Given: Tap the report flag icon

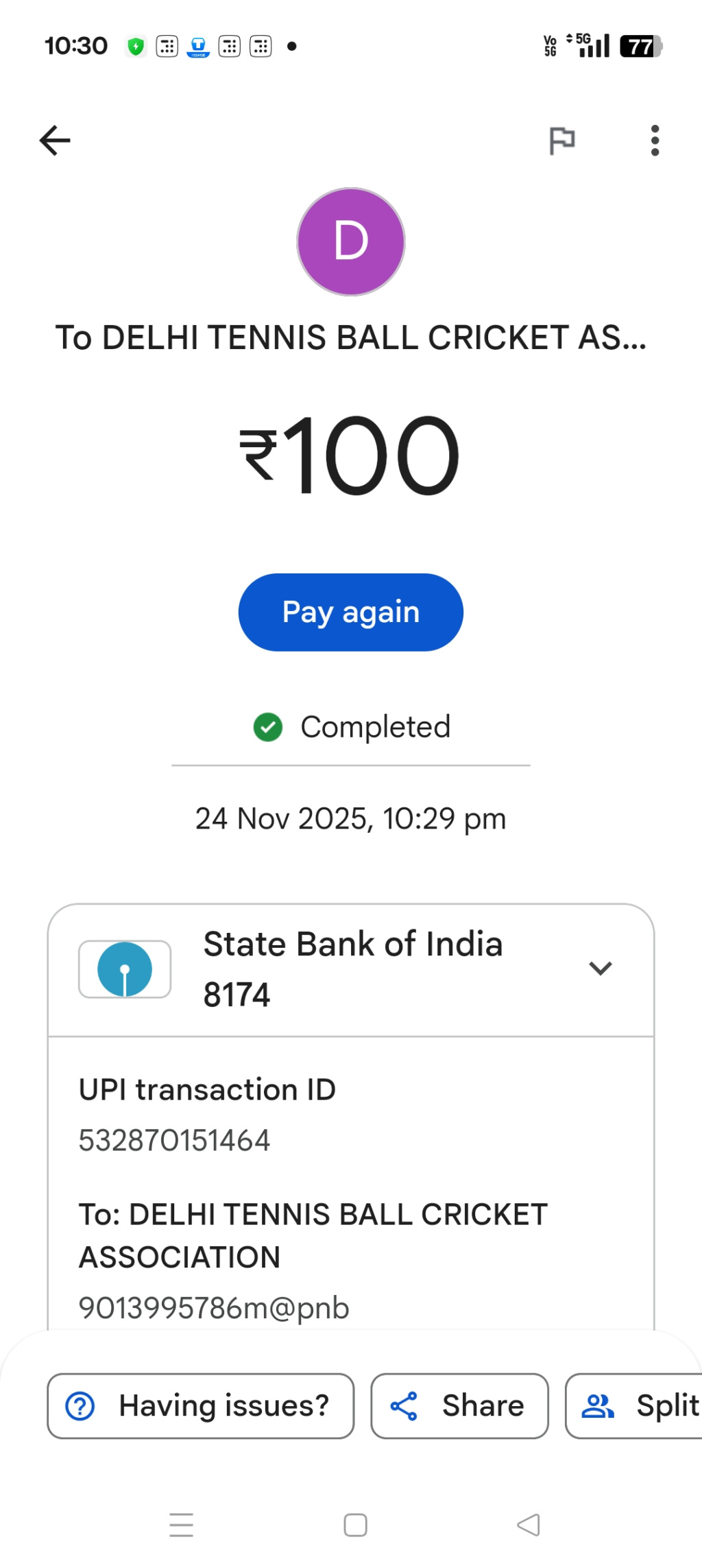Looking at the screenshot, I should click(x=562, y=141).
